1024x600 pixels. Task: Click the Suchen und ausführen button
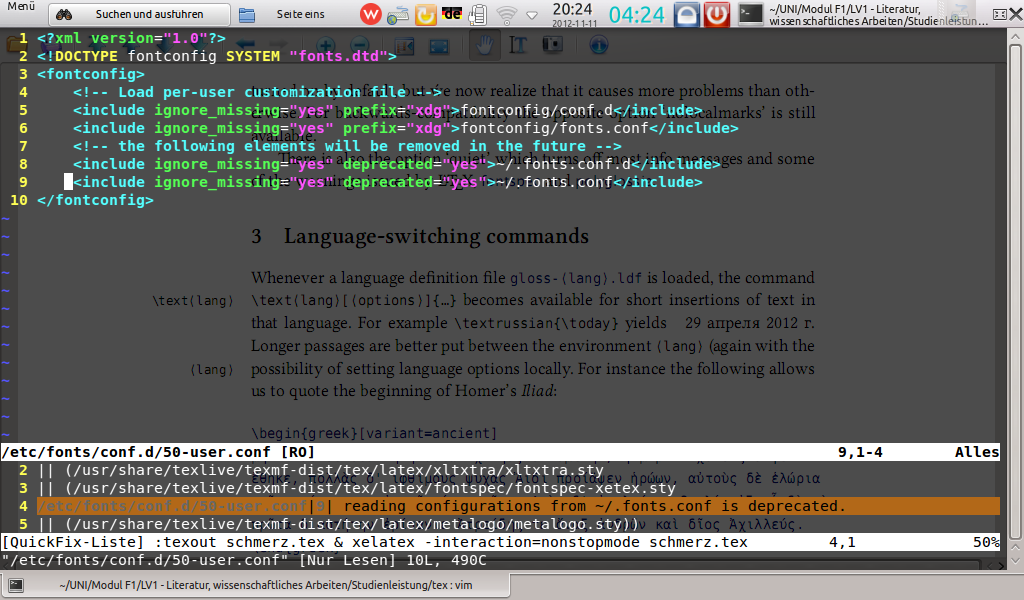(140, 14)
